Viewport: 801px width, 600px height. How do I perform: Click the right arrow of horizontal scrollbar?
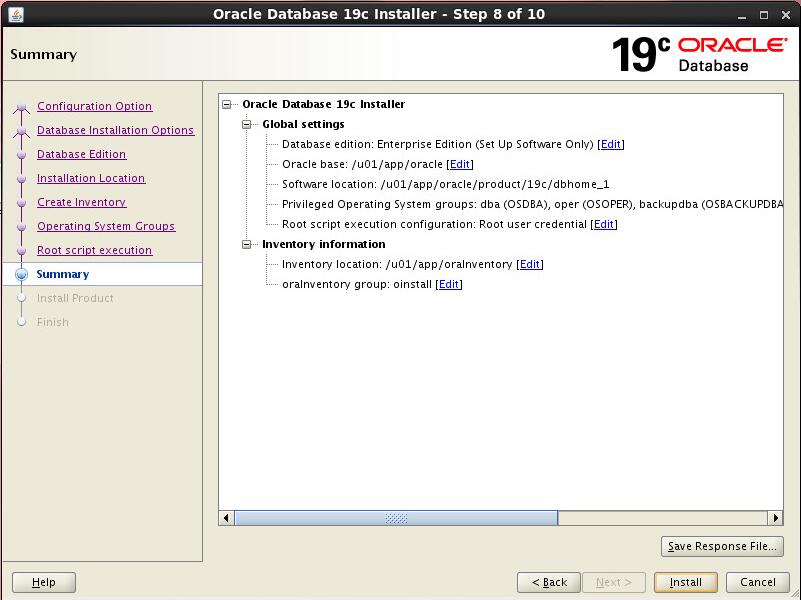775,518
